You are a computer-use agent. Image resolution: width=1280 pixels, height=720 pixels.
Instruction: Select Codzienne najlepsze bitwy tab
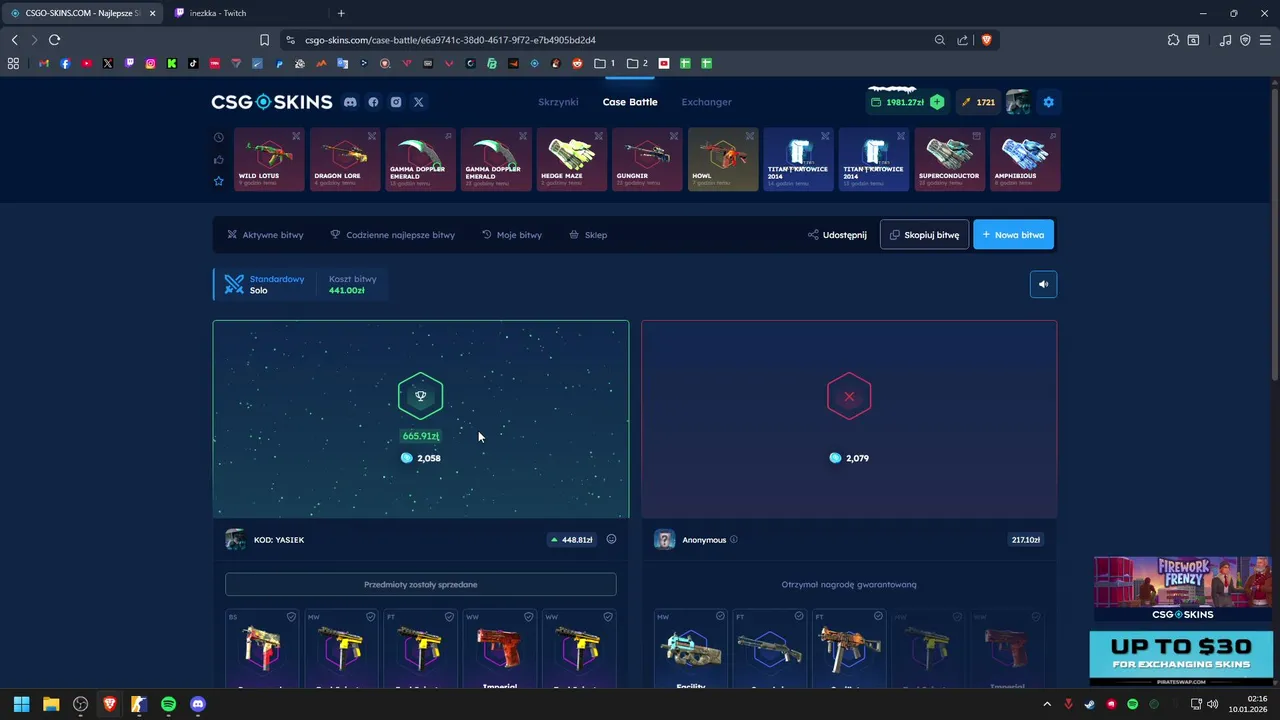point(392,235)
